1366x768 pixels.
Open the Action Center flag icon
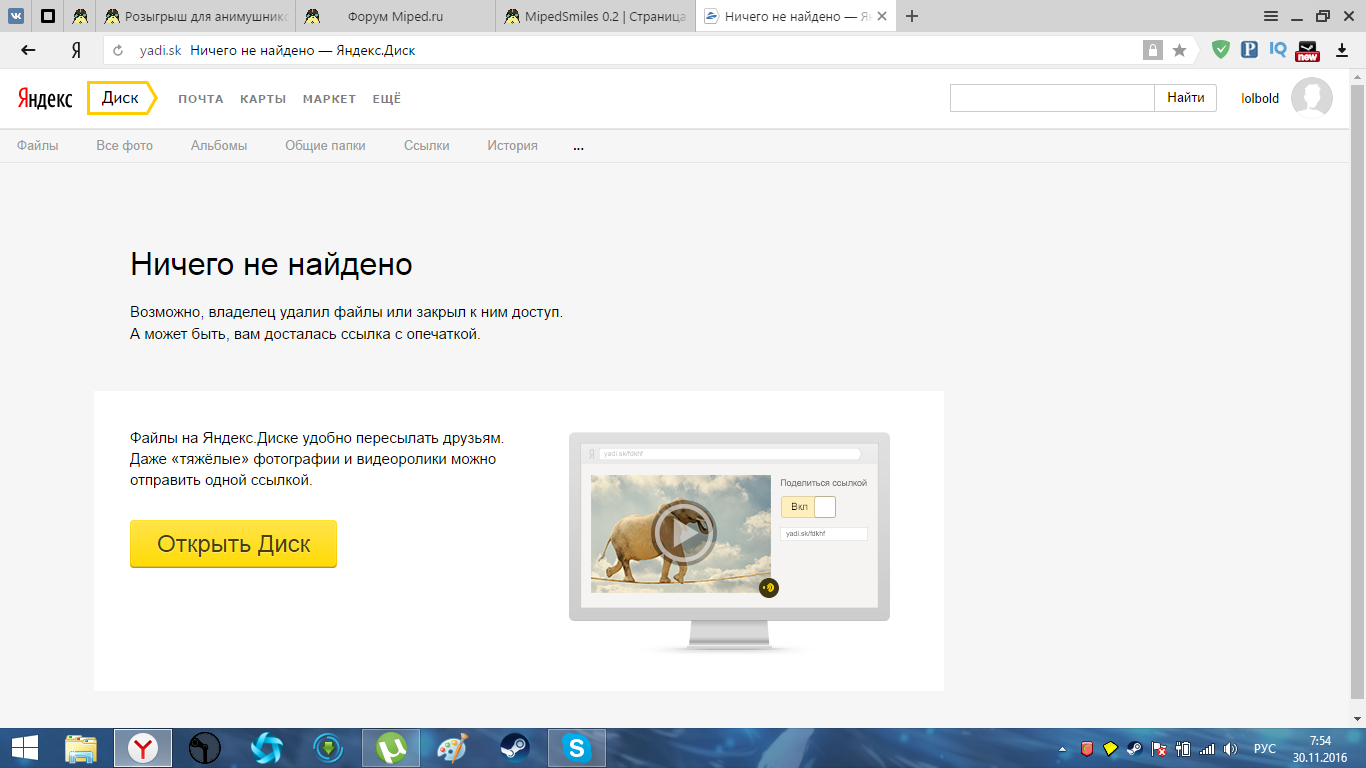coord(1159,748)
